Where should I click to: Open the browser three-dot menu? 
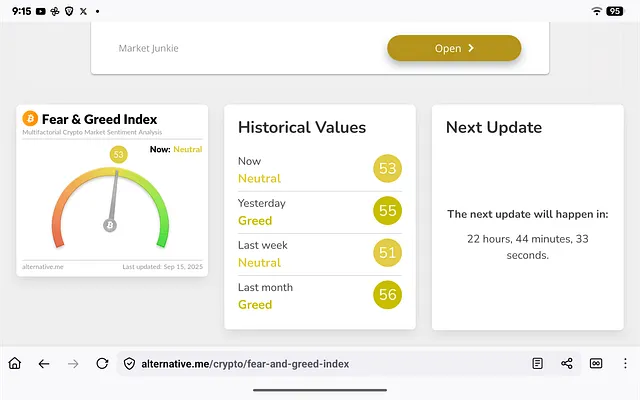click(x=625, y=363)
